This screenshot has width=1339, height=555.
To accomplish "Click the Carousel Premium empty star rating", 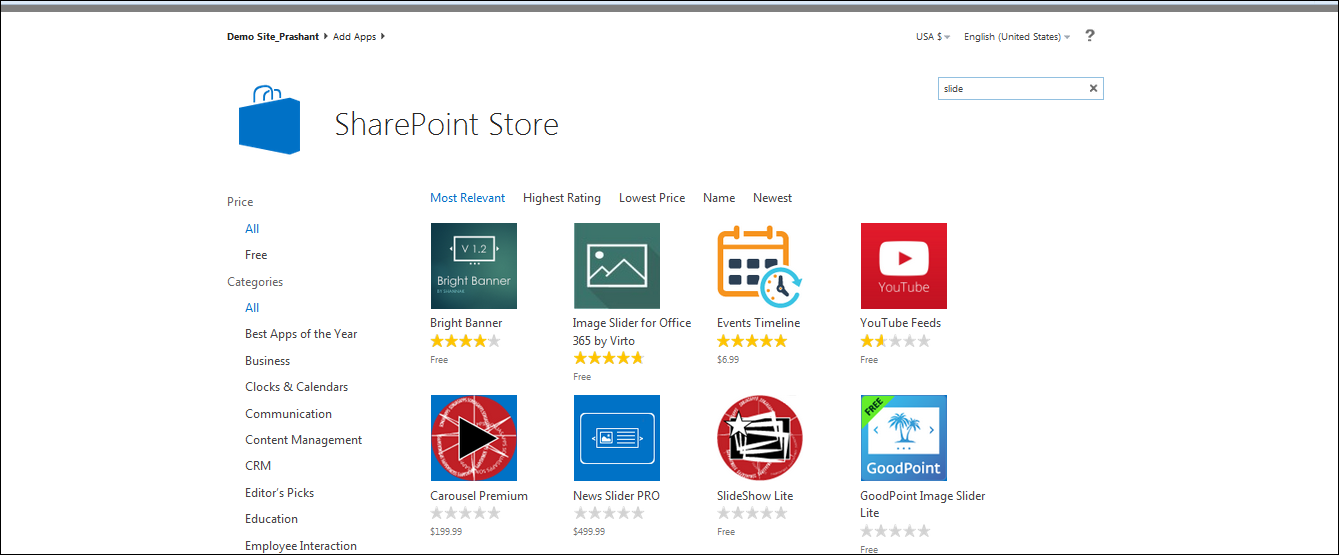I will [x=465, y=513].
